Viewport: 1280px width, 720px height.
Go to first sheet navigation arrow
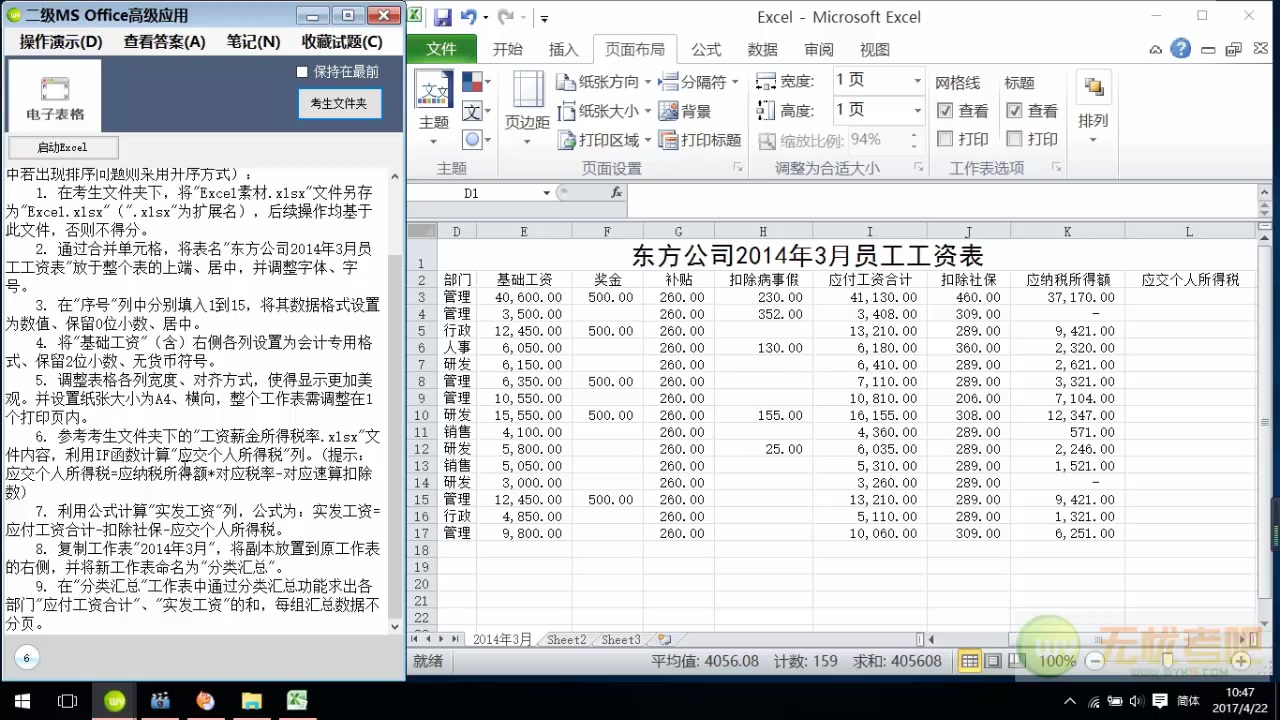tap(415, 639)
